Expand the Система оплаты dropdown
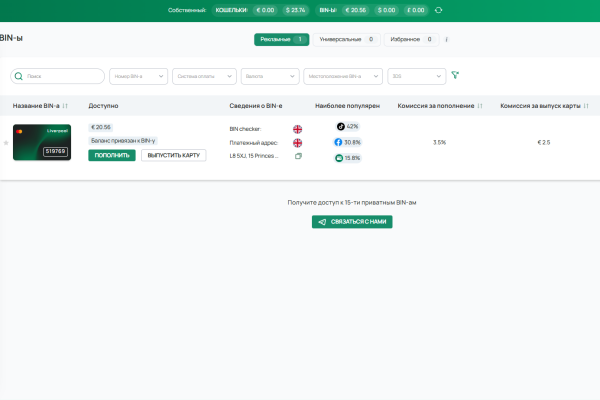The width and height of the screenshot is (600, 400). (x=204, y=76)
